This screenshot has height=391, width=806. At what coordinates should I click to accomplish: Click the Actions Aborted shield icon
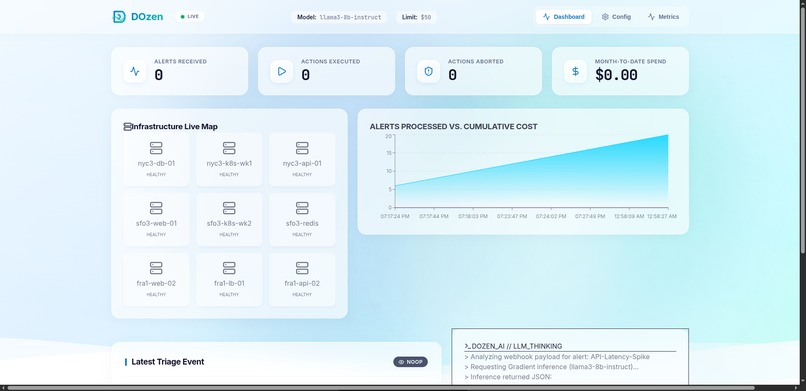pos(429,71)
